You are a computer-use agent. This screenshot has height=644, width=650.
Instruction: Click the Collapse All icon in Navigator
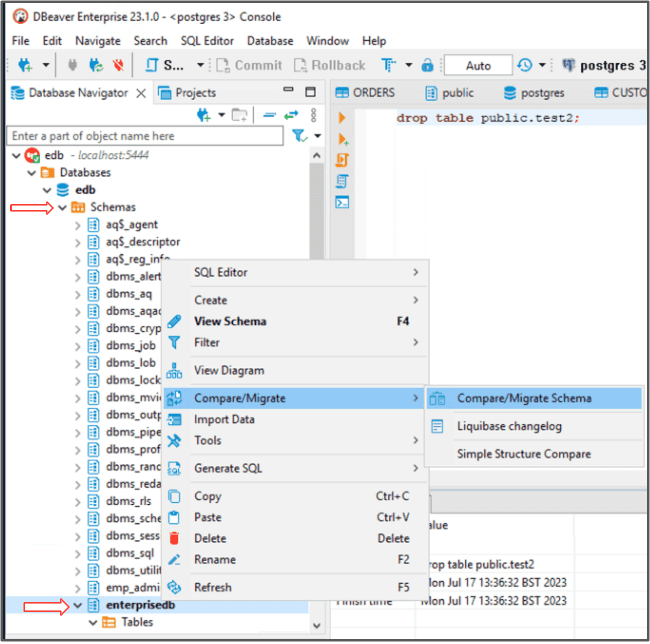click(x=269, y=115)
